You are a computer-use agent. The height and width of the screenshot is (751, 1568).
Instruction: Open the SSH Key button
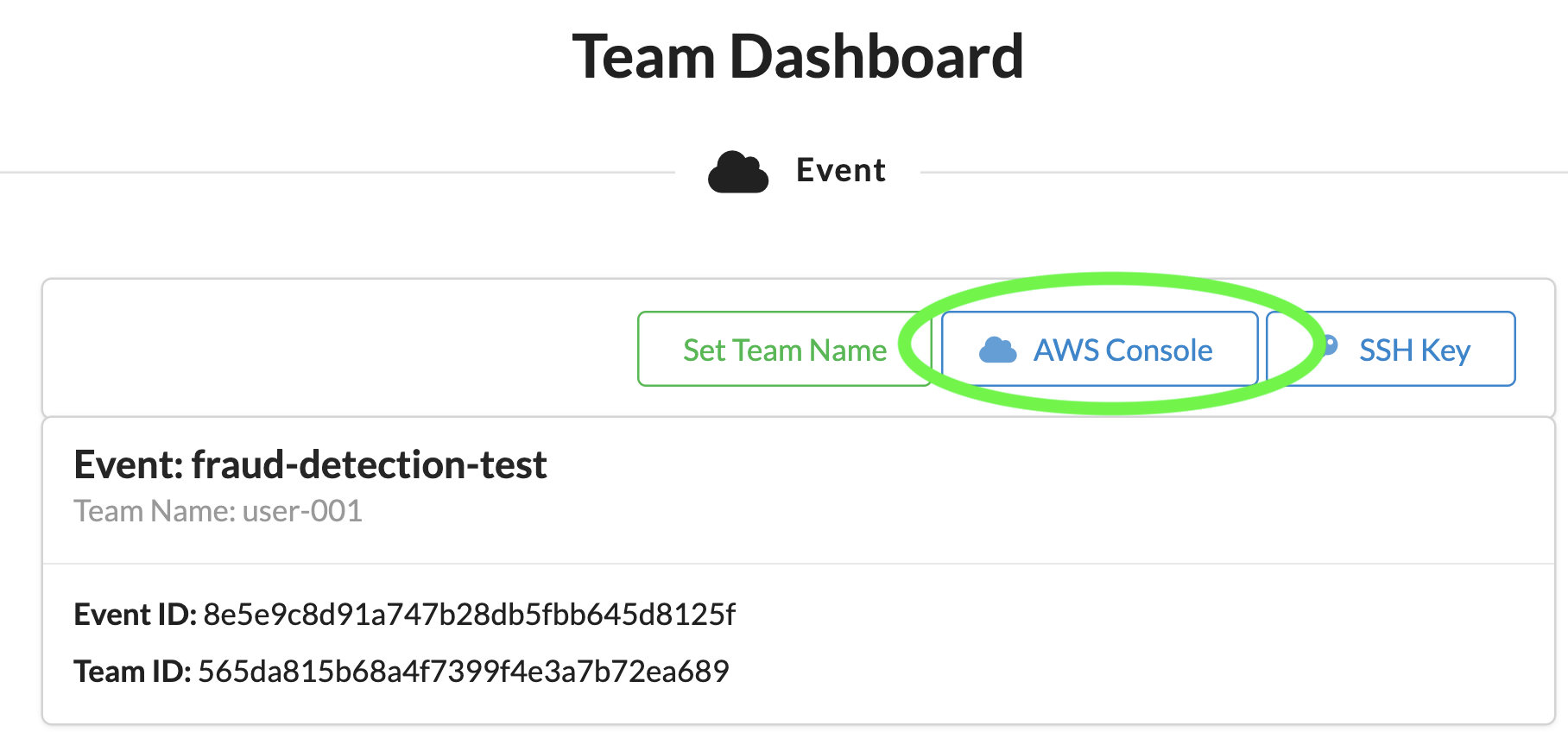click(1391, 349)
